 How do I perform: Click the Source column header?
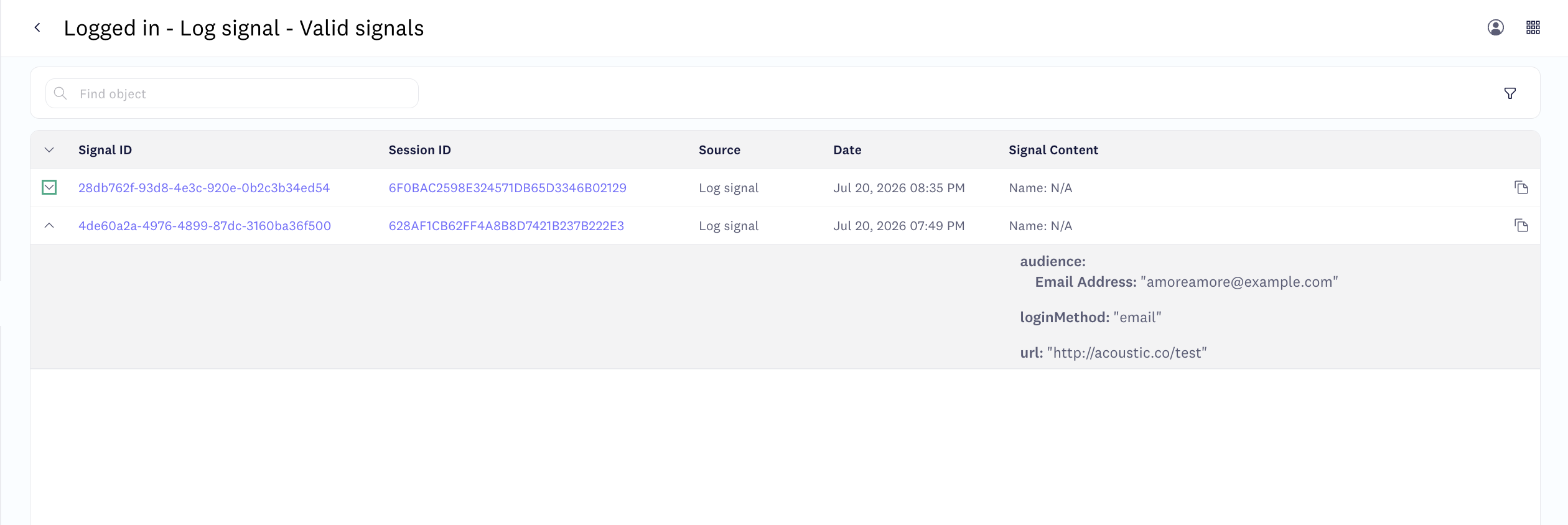point(719,150)
